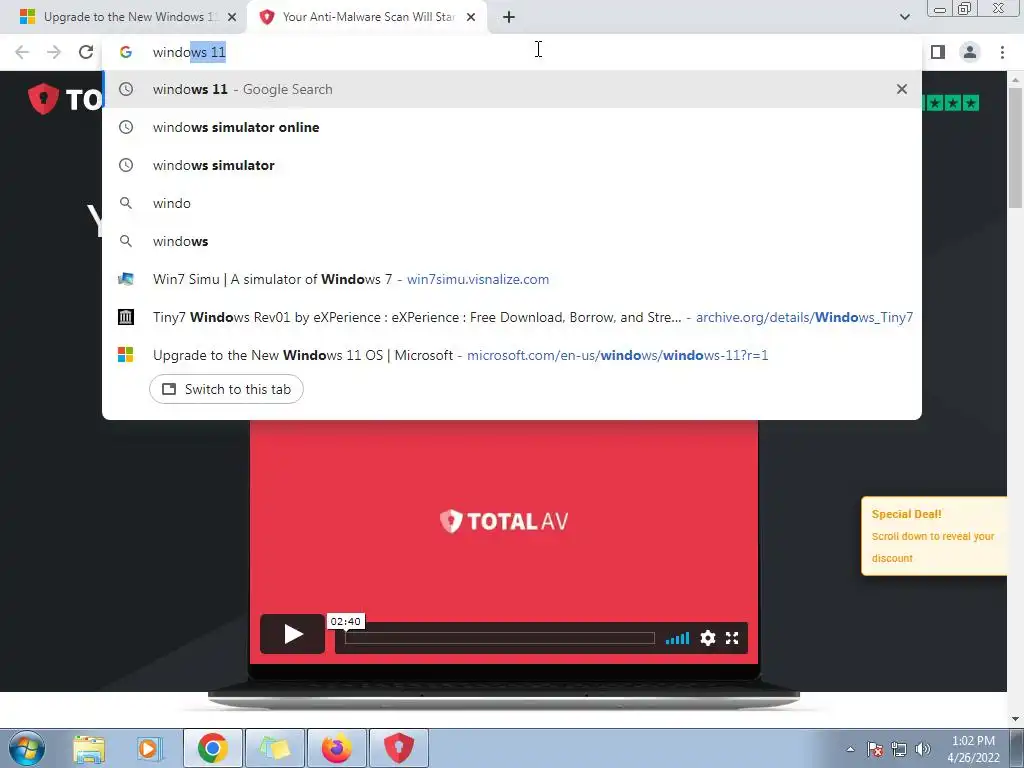Open the Action Center flag icon

875,749
